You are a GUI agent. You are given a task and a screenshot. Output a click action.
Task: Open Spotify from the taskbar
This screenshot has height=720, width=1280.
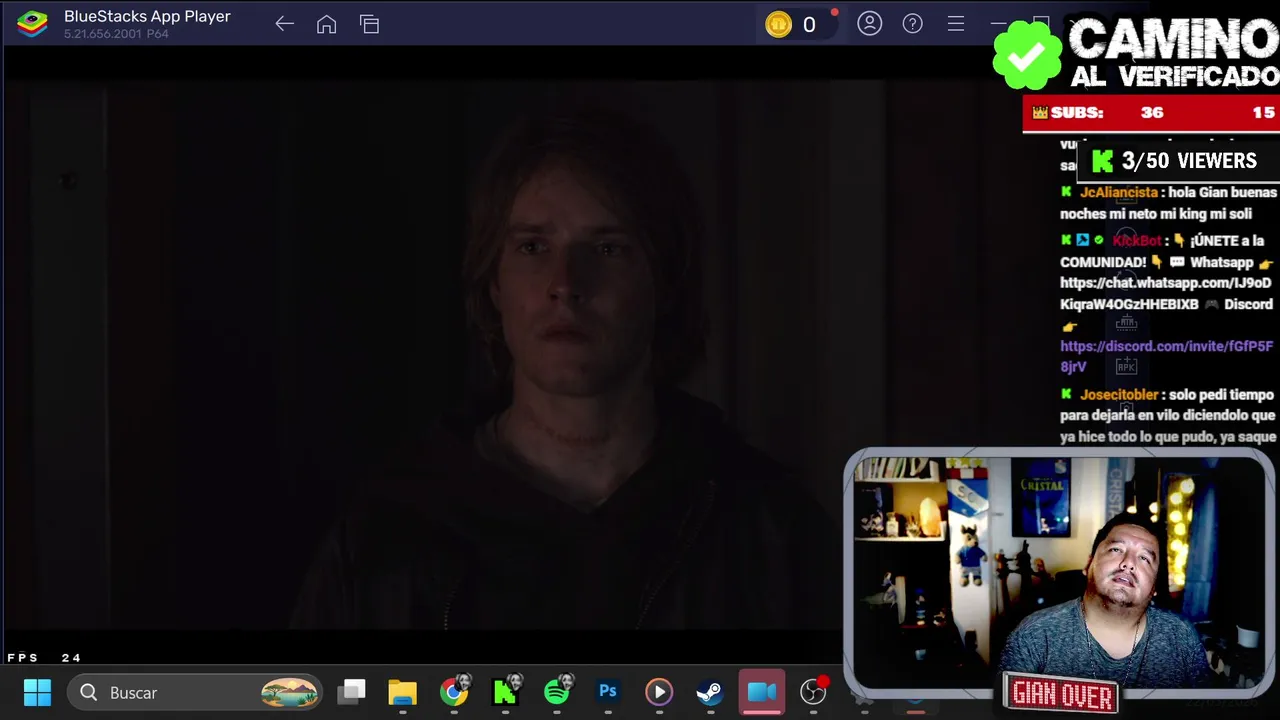pos(557,692)
